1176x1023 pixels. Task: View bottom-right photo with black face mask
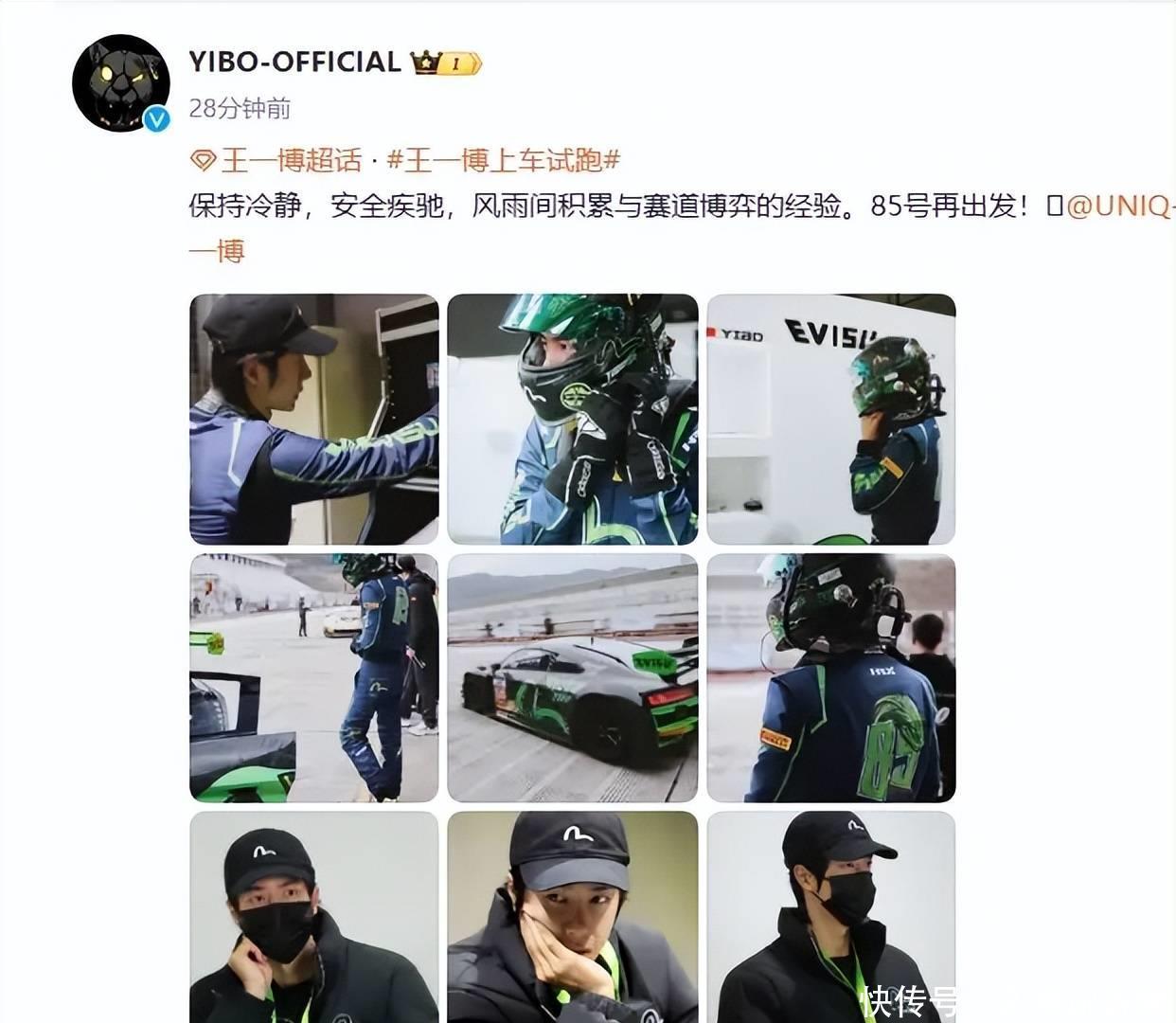[831, 917]
